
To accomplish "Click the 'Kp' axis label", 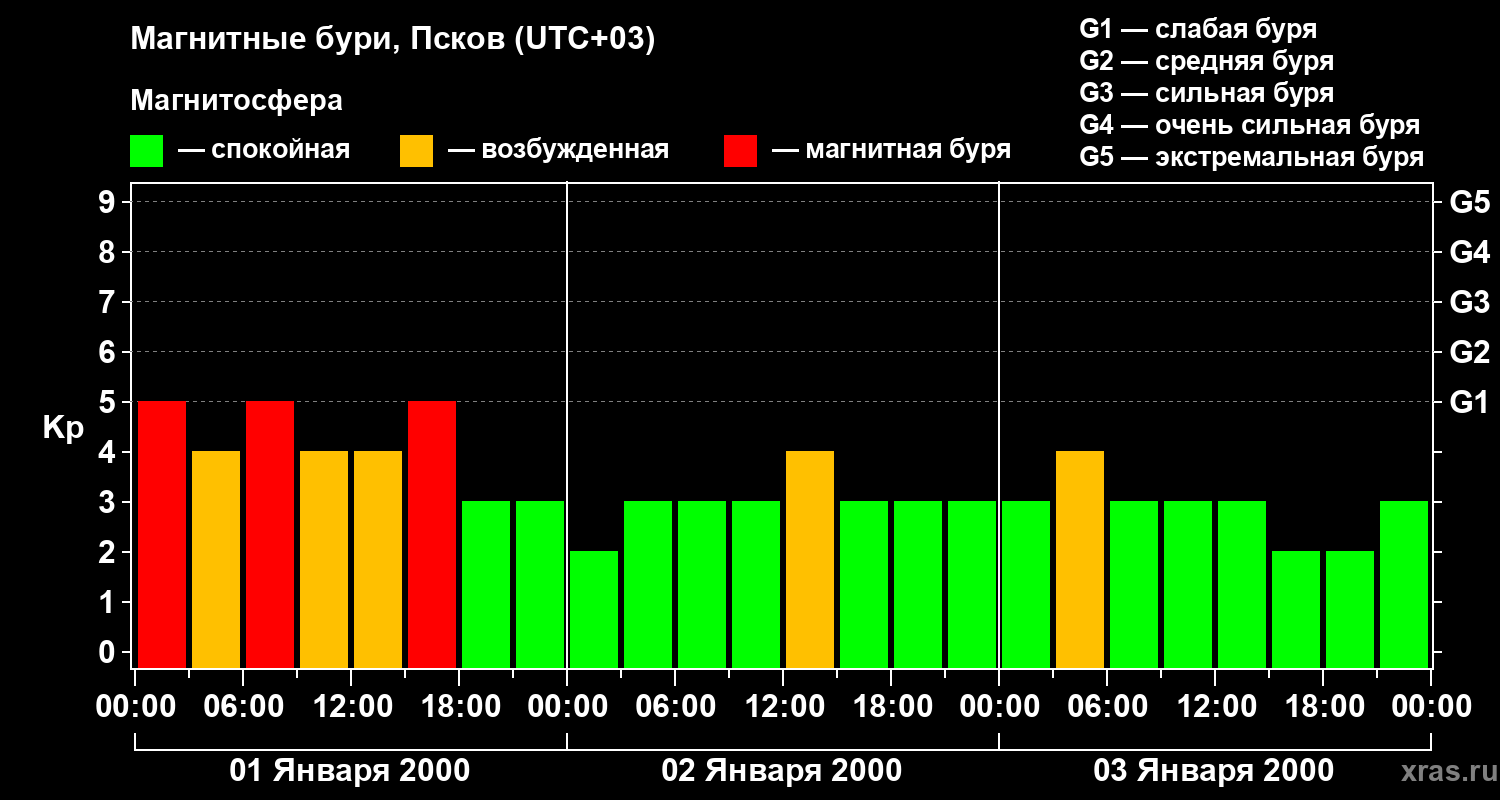I will (63, 428).
